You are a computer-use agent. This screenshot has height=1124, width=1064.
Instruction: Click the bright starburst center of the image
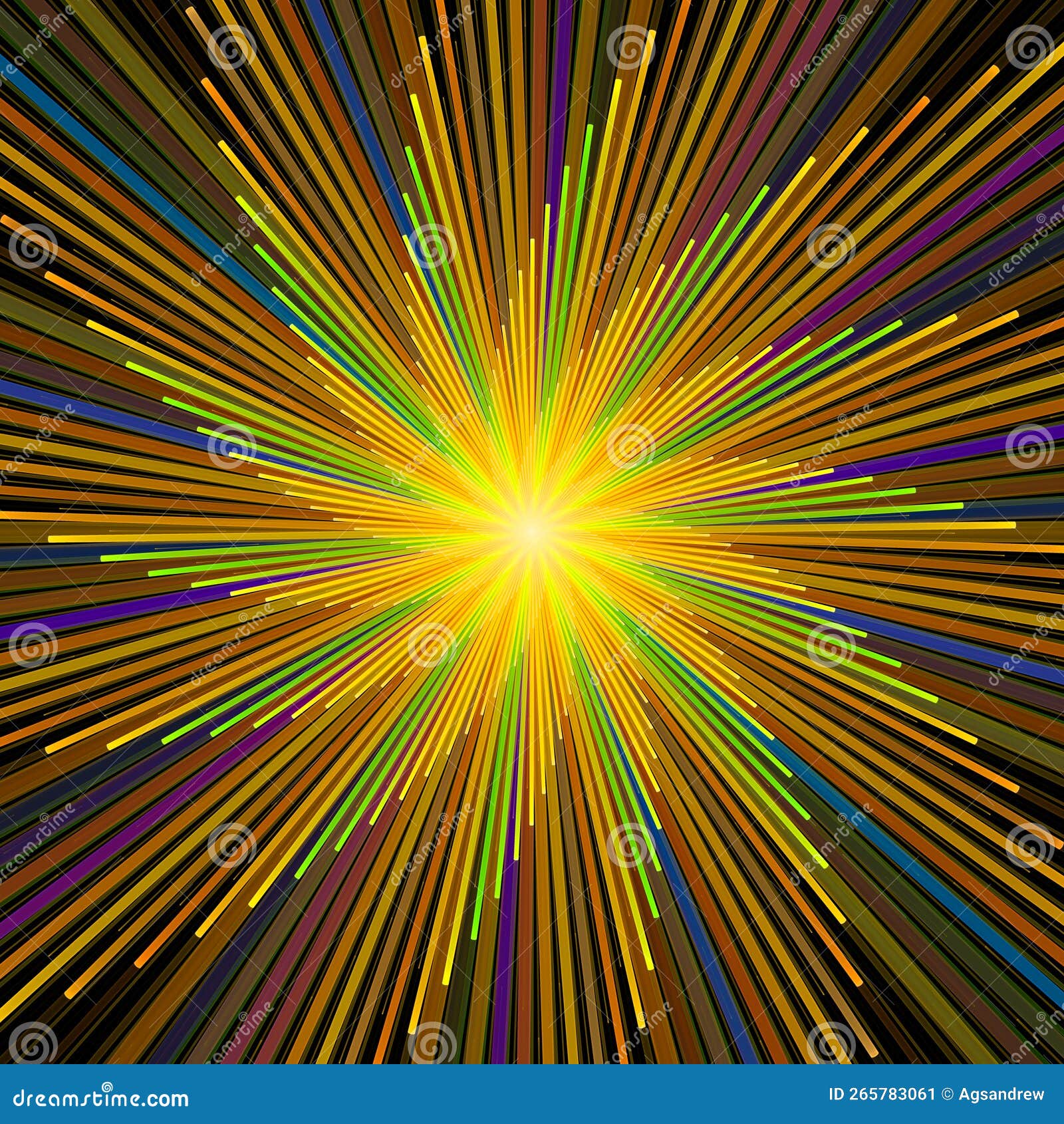(532, 532)
